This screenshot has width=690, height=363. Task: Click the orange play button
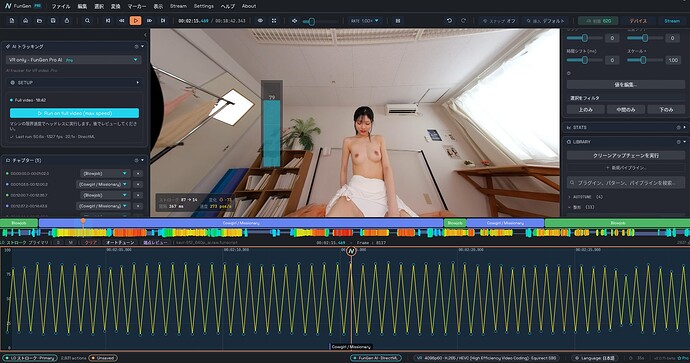pos(136,21)
